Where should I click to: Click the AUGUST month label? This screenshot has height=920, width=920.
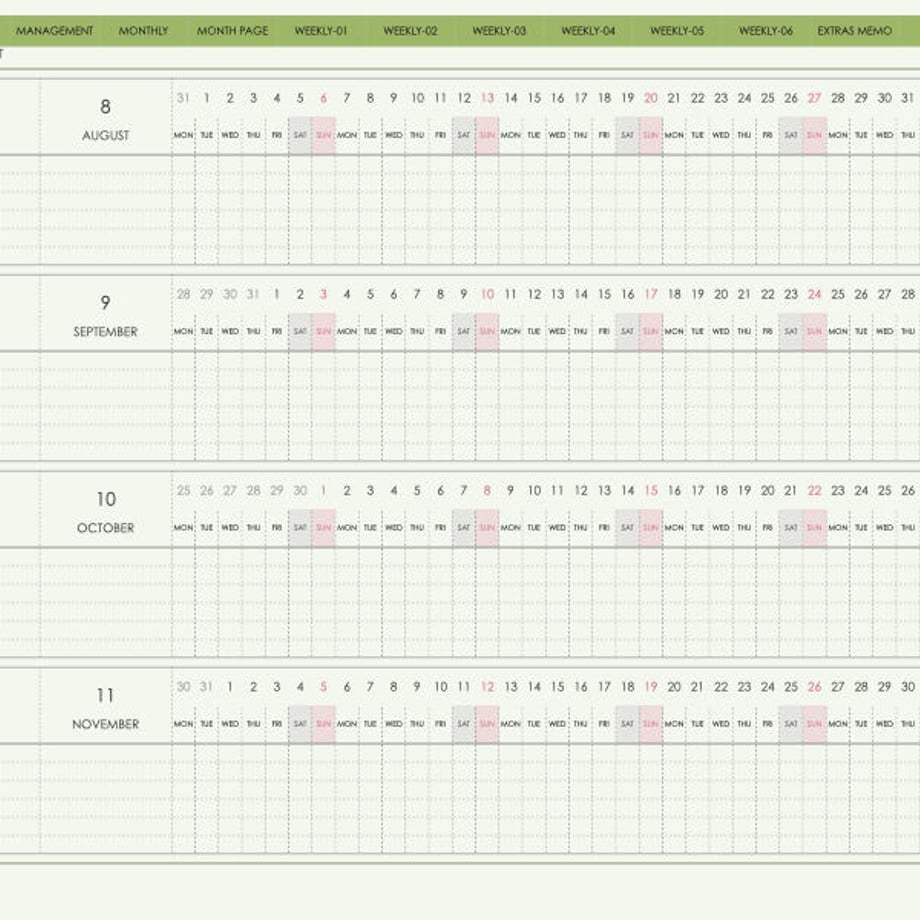pos(106,136)
